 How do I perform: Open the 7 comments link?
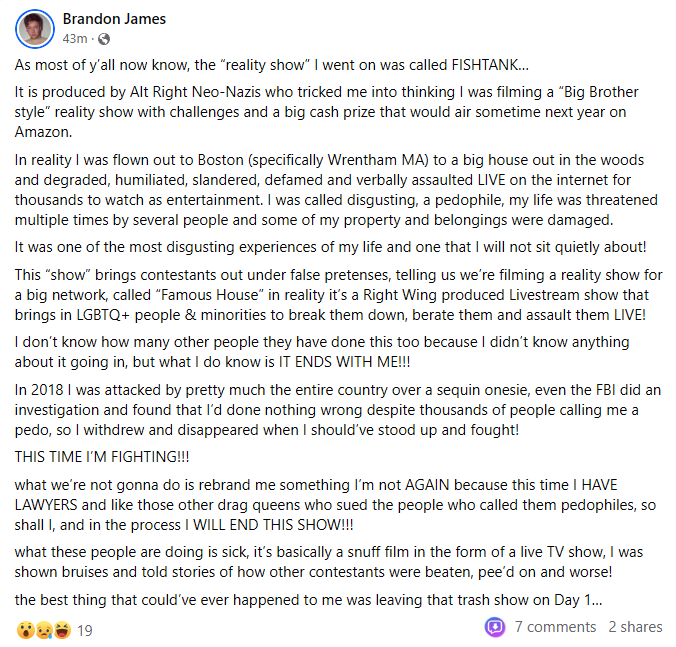click(x=555, y=627)
